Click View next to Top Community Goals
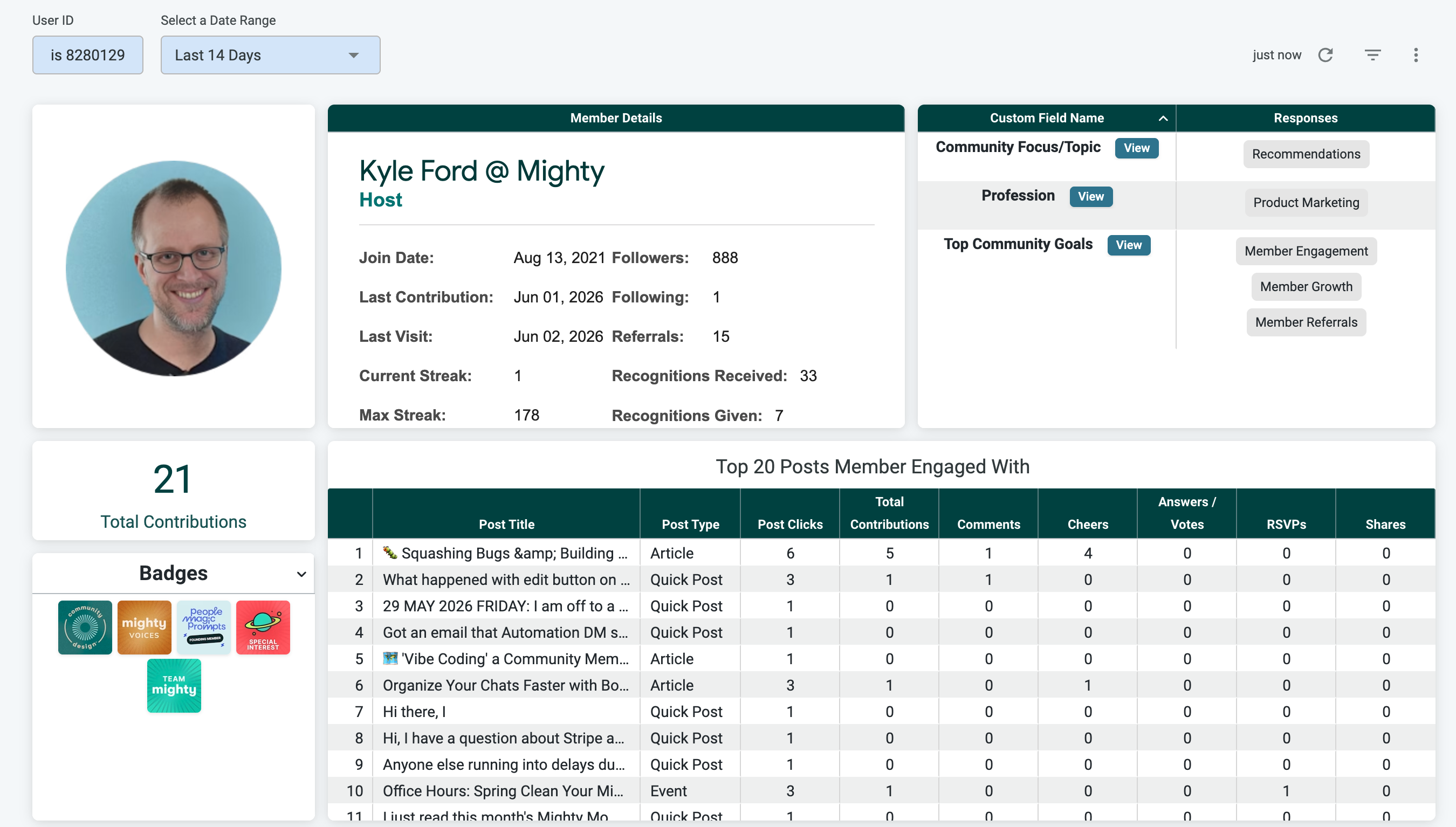This screenshot has height=827, width=1456. pos(1128,245)
